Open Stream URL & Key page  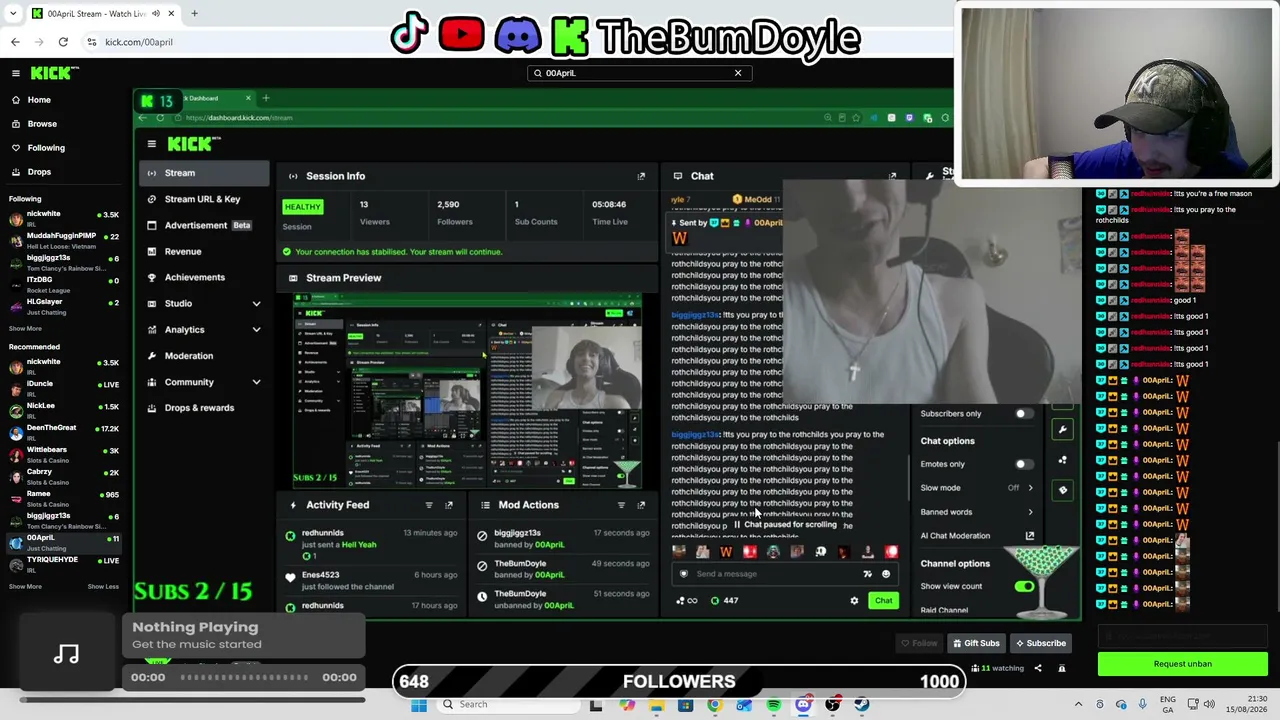coord(205,199)
